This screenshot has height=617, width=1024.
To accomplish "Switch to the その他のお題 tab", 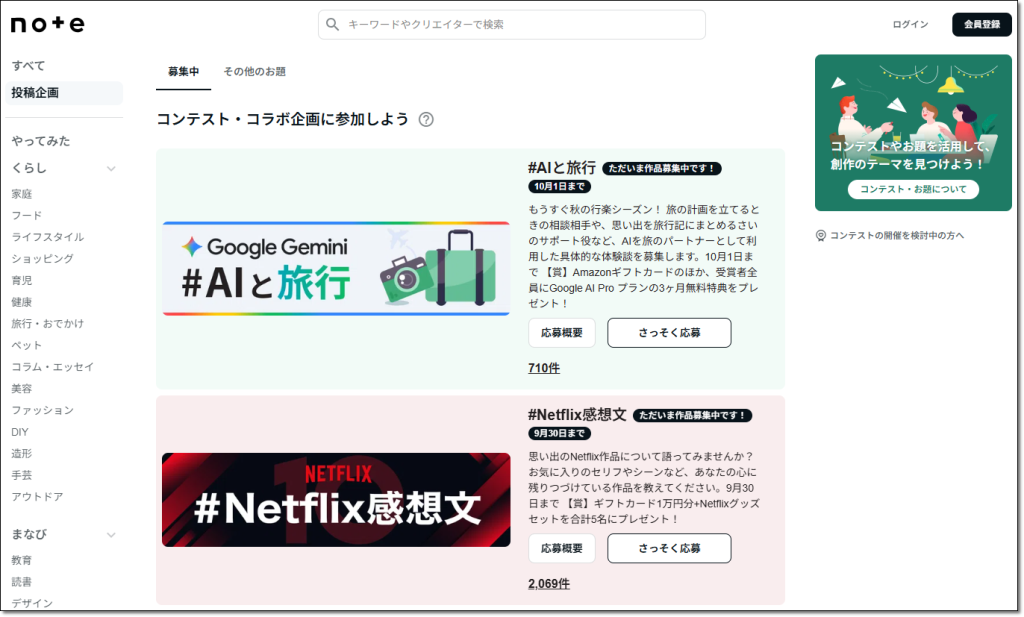I will click(x=254, y=72).
